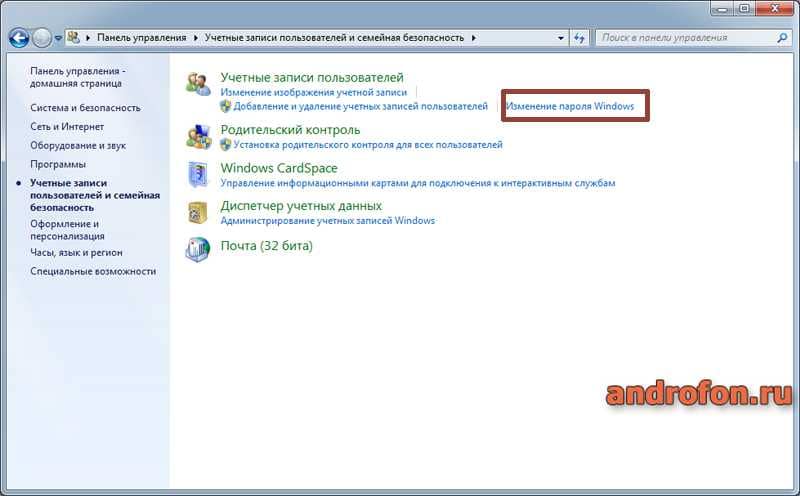The height and width of the screenshot is (496, 800).
Task: Click Изменение пароля Windows link
Action: 569,106
